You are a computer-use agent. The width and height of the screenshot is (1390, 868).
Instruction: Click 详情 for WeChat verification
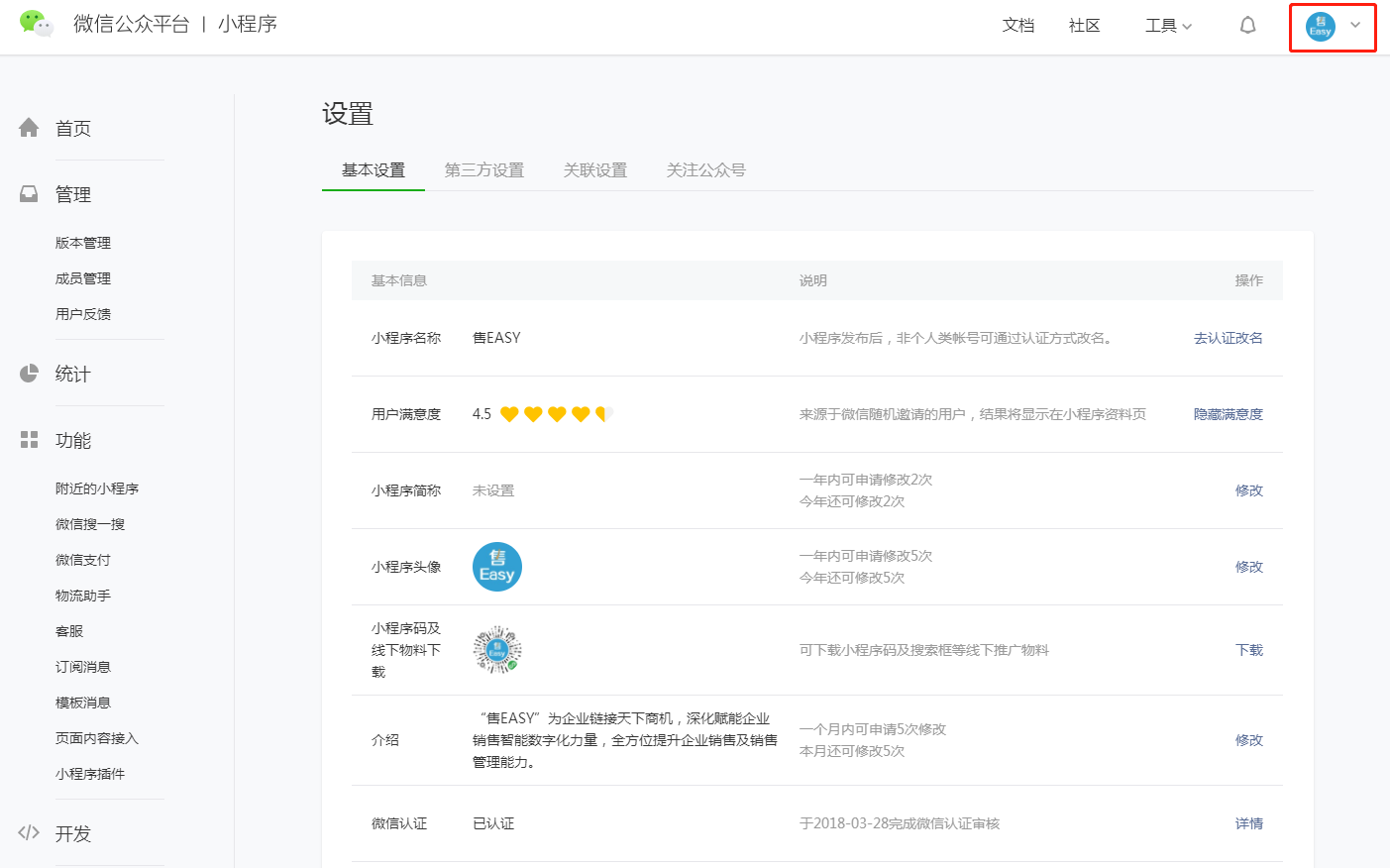[1248, 823]
